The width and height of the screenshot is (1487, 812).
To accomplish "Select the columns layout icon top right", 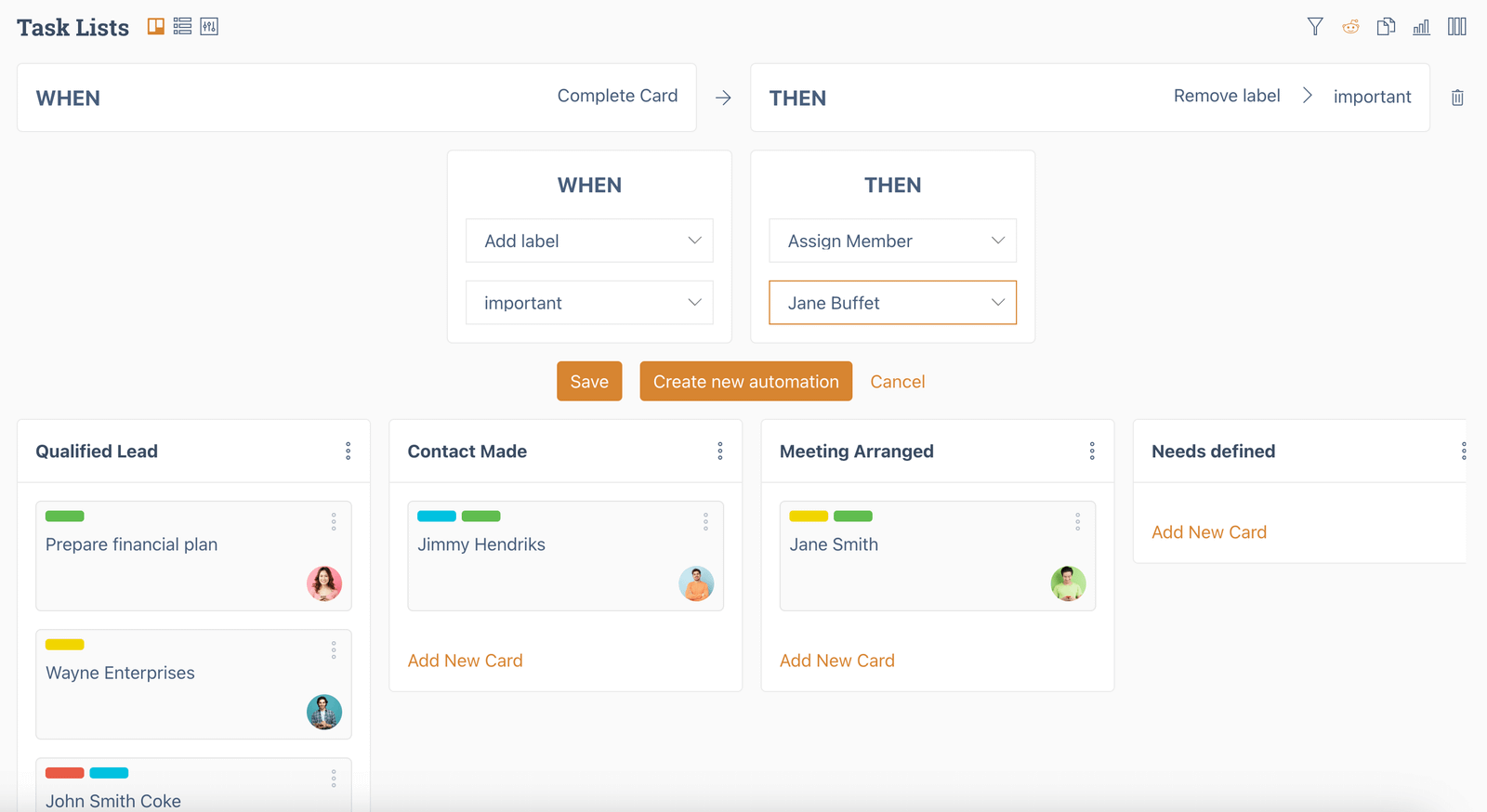I will (x=1456, y=27).
